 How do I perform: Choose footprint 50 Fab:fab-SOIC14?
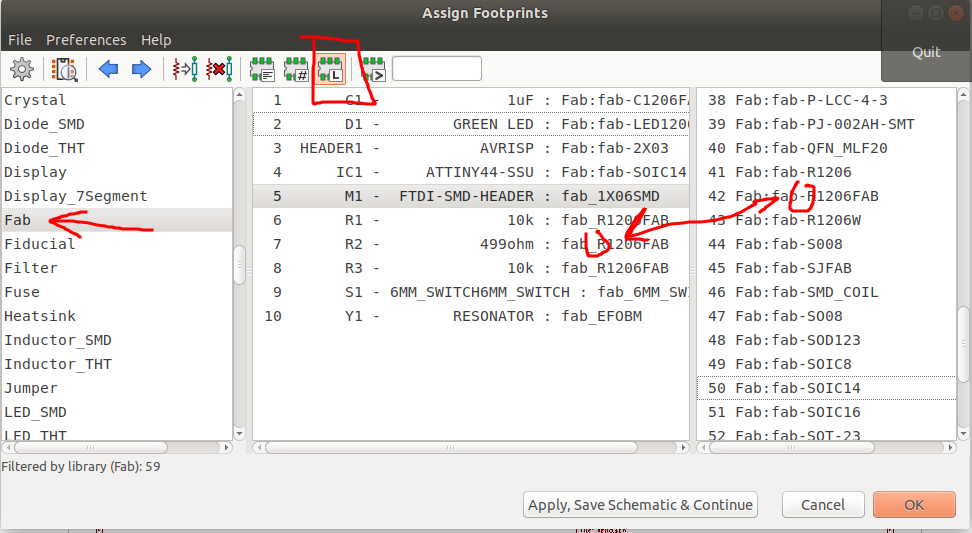click(826, 388)
